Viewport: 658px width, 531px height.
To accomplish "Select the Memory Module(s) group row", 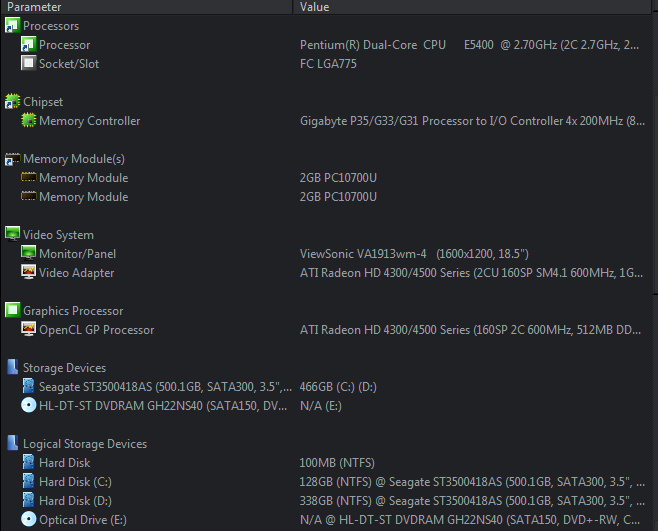I will (327, 159).
